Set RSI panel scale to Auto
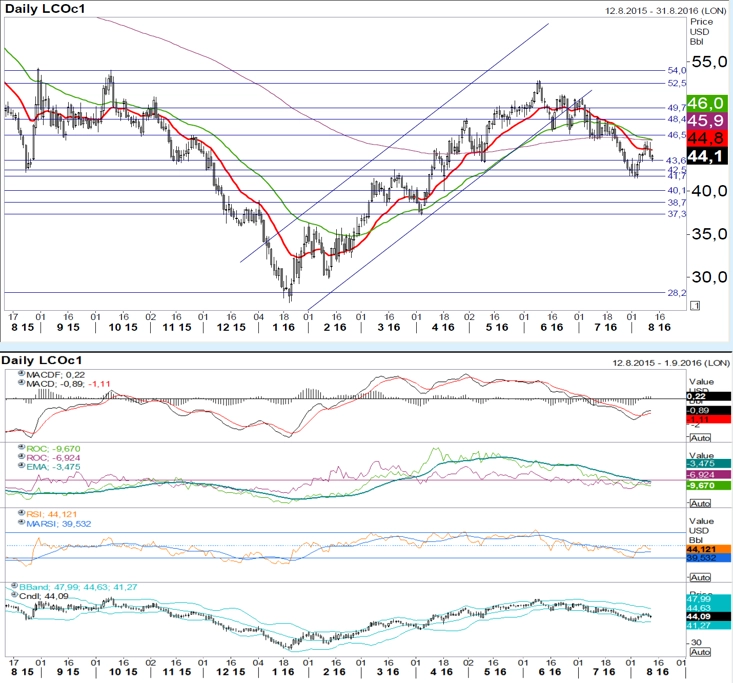The image size is (733, 683). pyautogui.click(x=700, y=578)
